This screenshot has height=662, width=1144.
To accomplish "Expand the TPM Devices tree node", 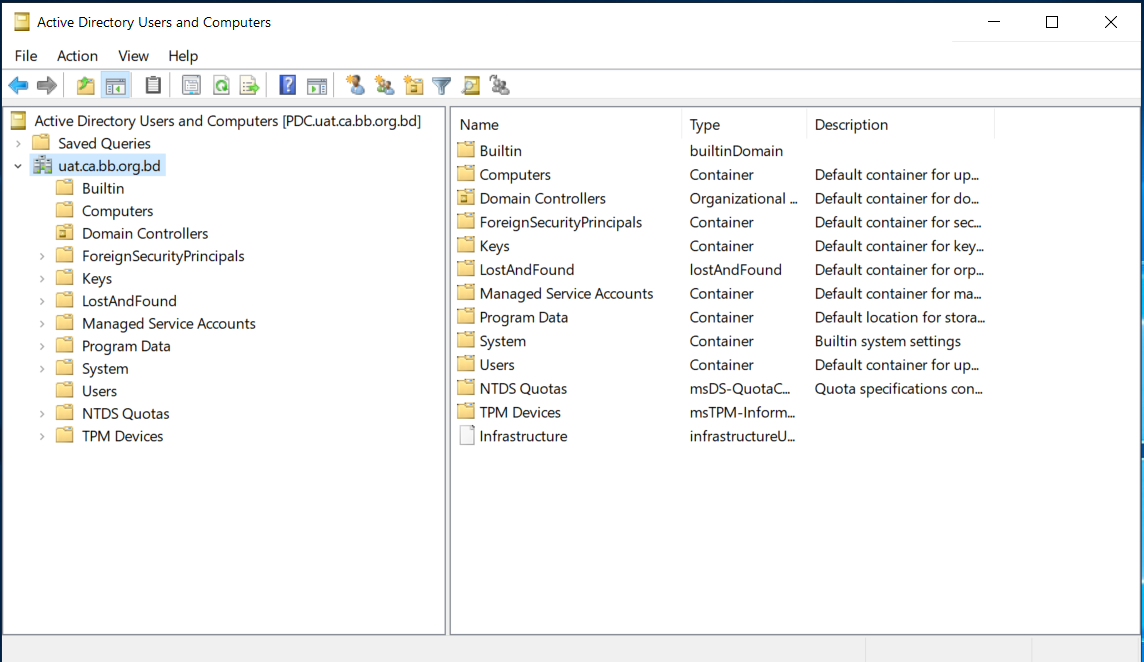I will 42,436.
